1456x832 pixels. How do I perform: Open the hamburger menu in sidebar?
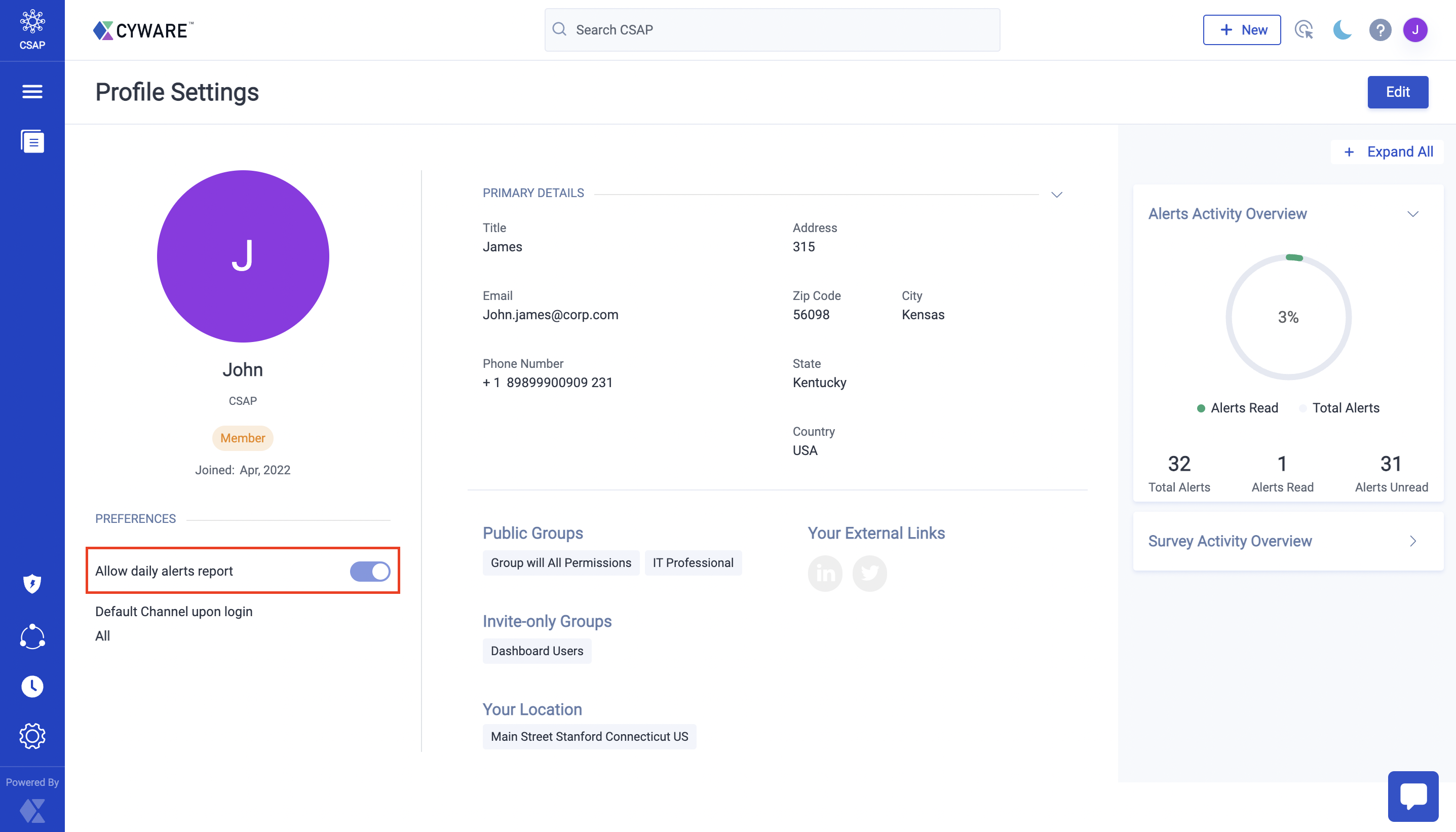(x=32, y=91)
